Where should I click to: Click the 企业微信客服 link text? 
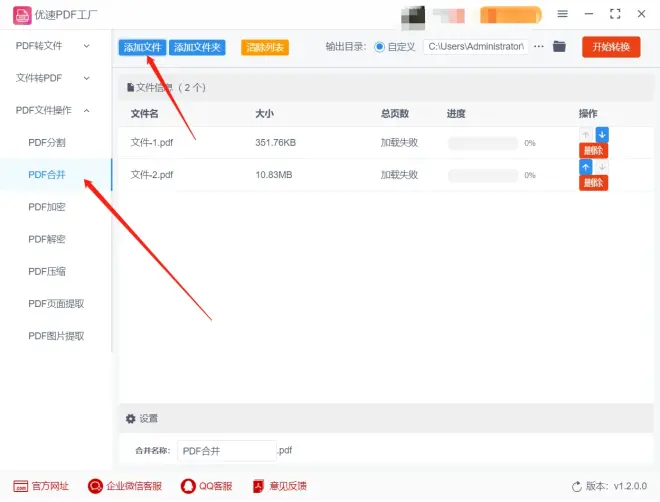134,486
